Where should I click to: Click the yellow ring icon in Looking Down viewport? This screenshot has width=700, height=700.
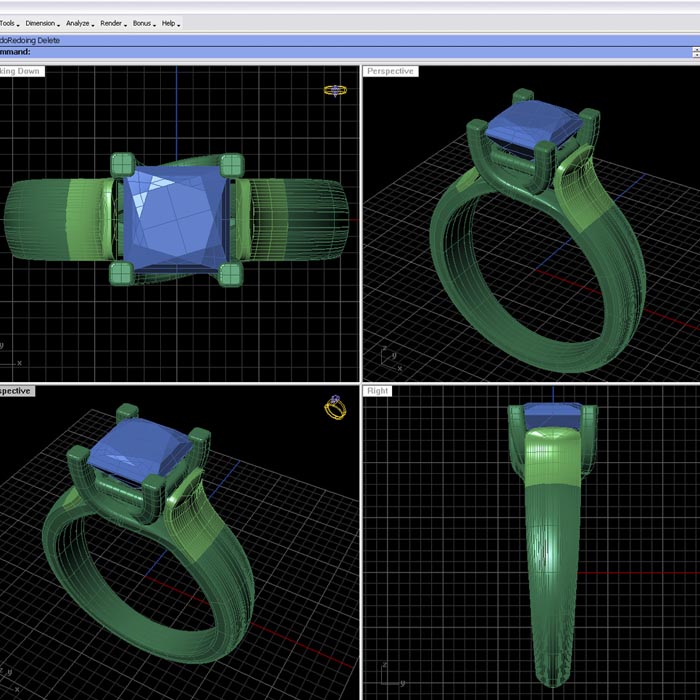click(x=335, y=91)
